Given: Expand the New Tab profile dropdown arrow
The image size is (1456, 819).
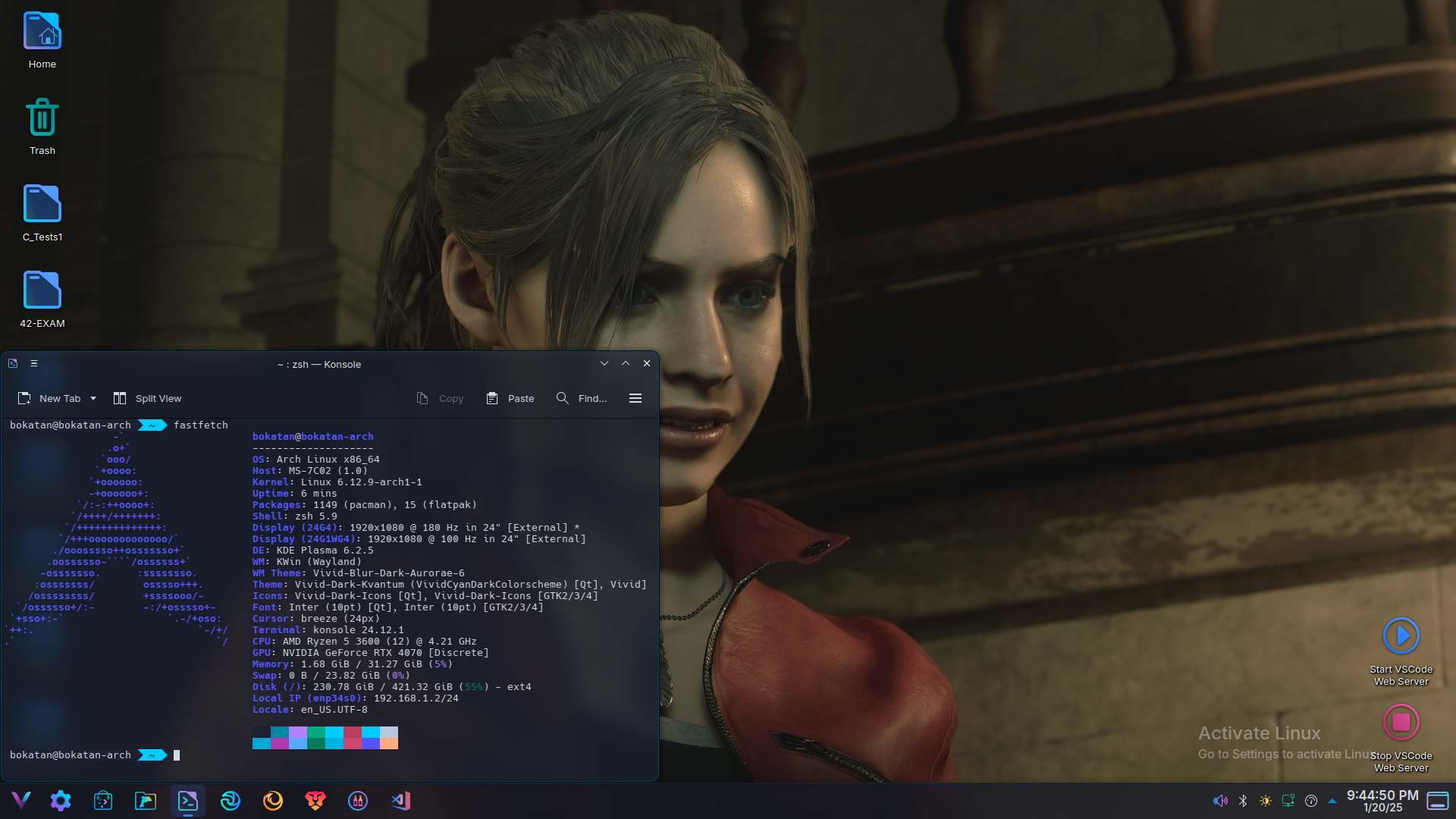Looking at the screenshot, I should tap(93, 398).
